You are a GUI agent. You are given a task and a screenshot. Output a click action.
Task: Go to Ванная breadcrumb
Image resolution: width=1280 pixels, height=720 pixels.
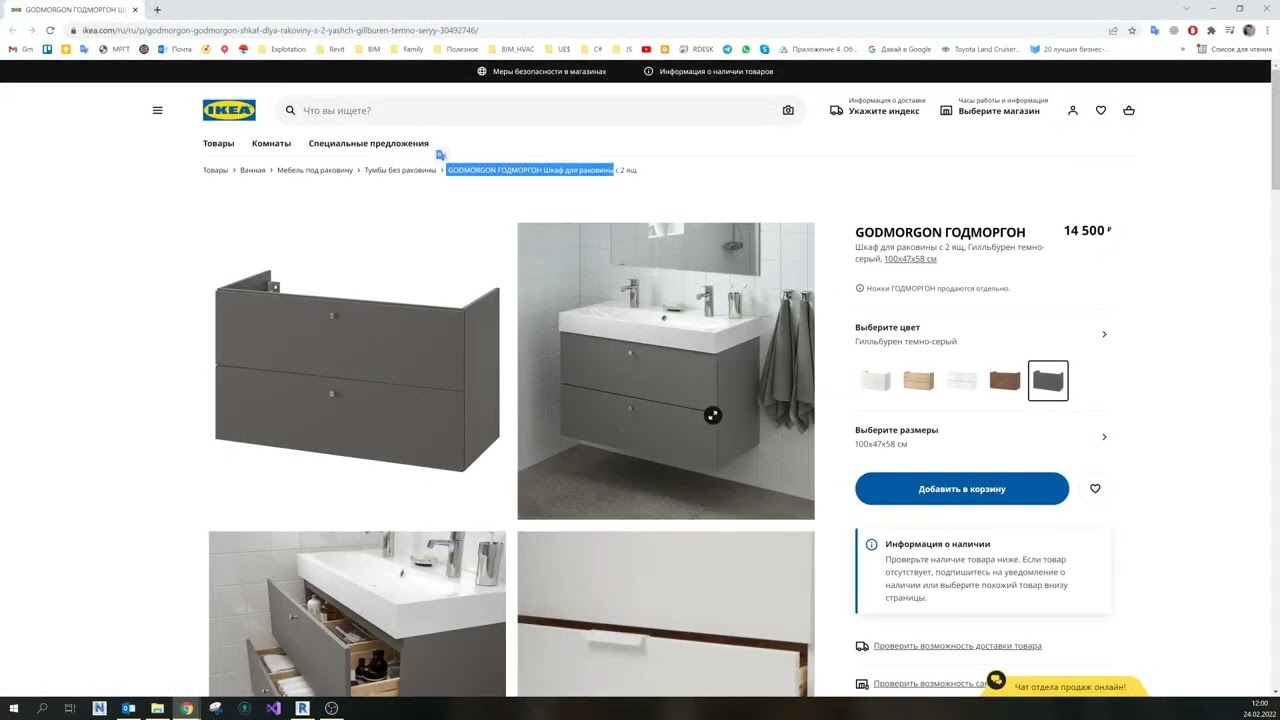click(x=252, y=170)
